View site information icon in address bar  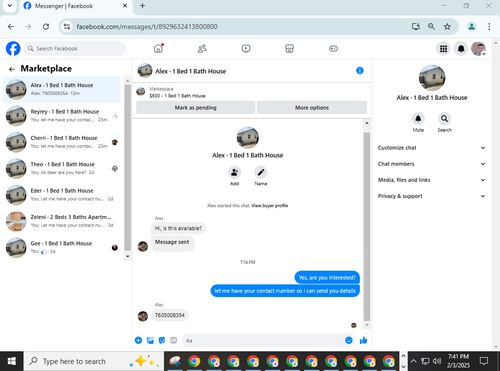pyautogui.click(x=67, y=26)
